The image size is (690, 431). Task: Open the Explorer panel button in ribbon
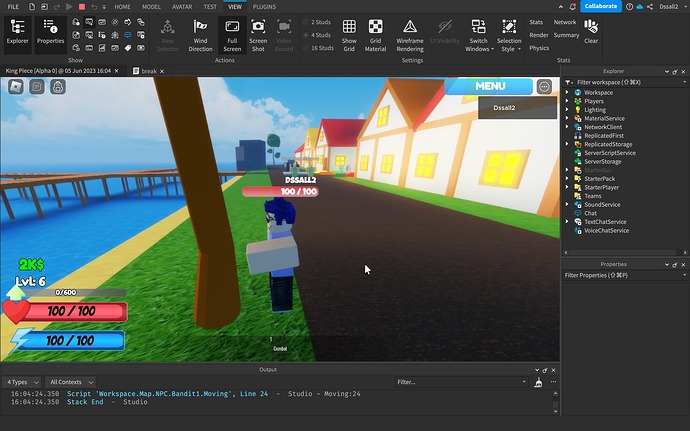tap(18, 33)
